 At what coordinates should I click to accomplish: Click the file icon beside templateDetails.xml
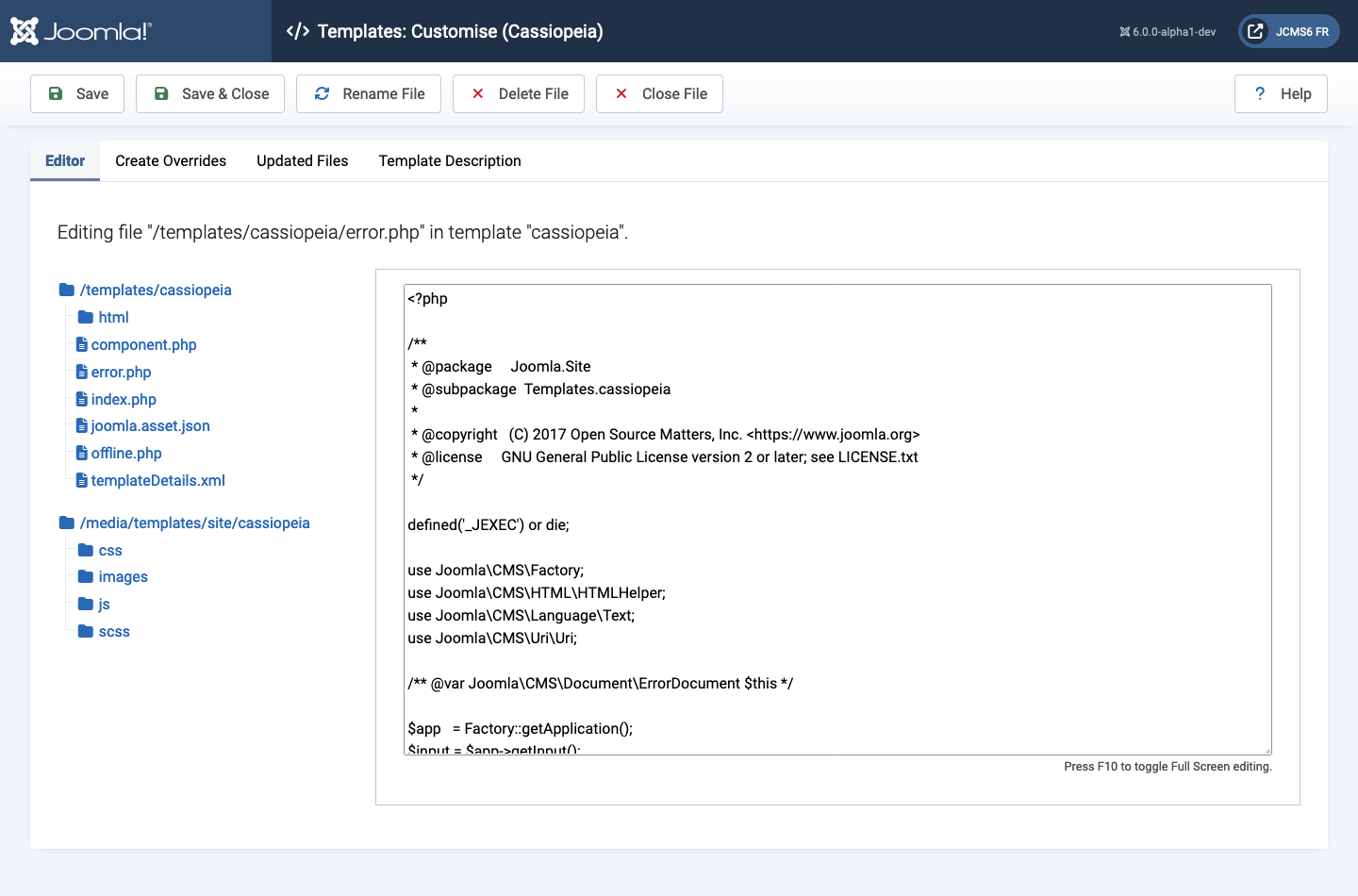[82, 480]
